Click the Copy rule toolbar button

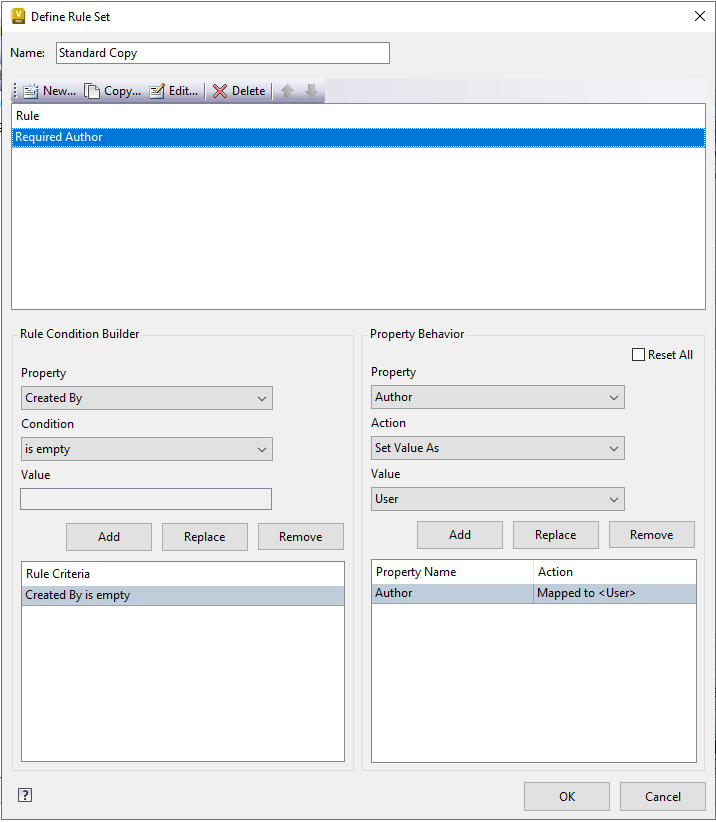coord(113,91)
